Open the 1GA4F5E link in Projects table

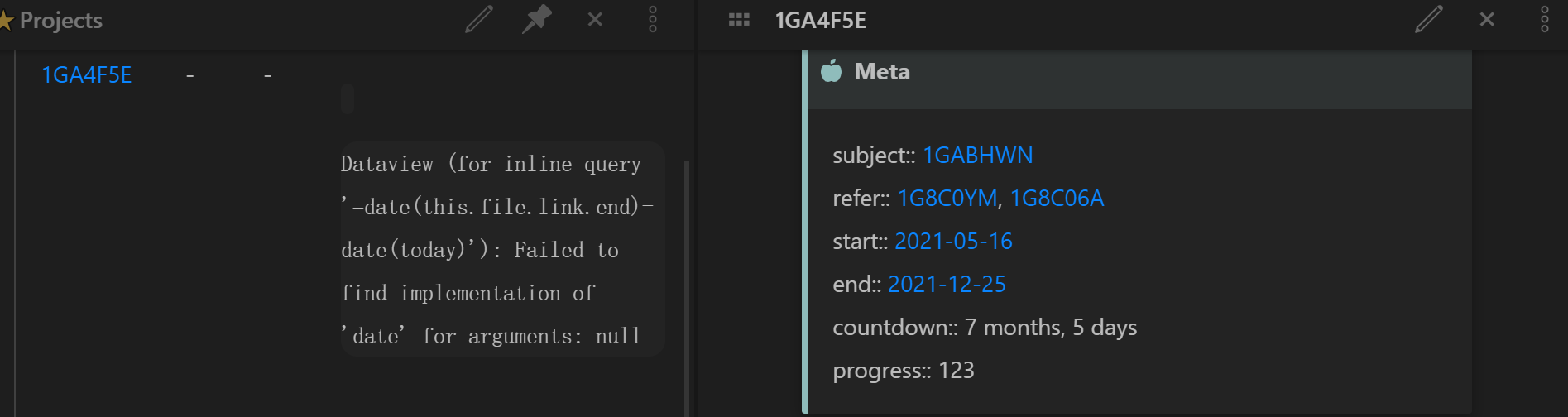pyautogui.click(x=87, y=75)
